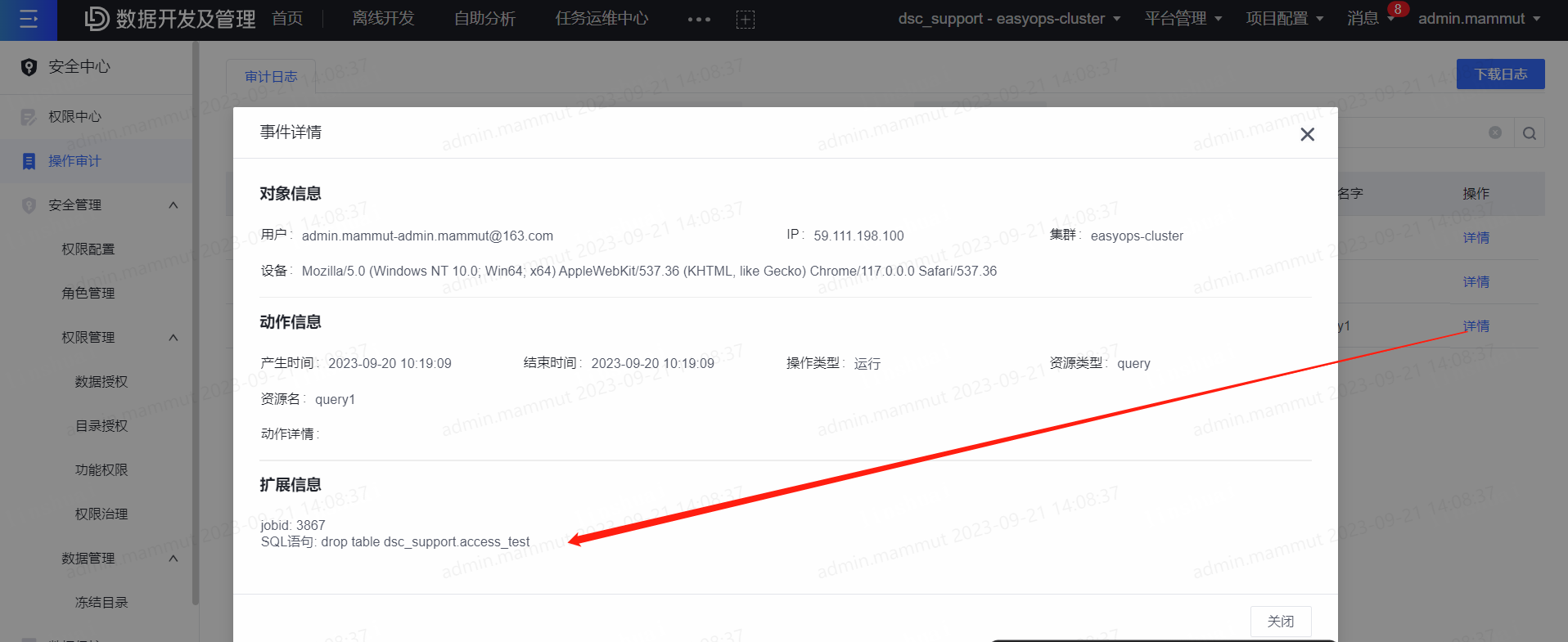The height and width of the screenshot is (642, 1568).
Task: Open 目录授权 in the sidebar
Action: coord(101,426)
